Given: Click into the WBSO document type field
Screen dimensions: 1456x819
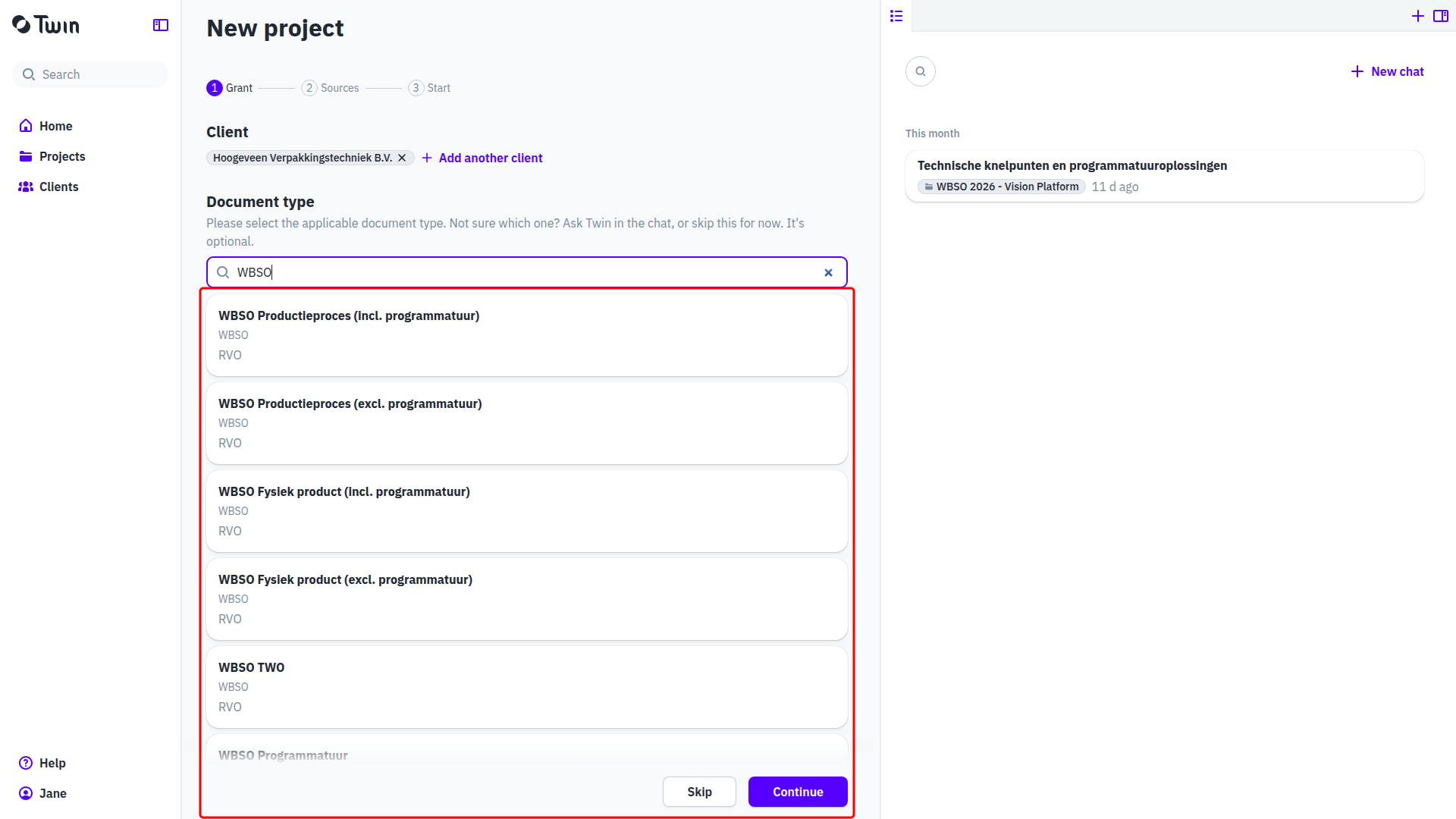Looking at the screenshot, I should tap(526, 272).
